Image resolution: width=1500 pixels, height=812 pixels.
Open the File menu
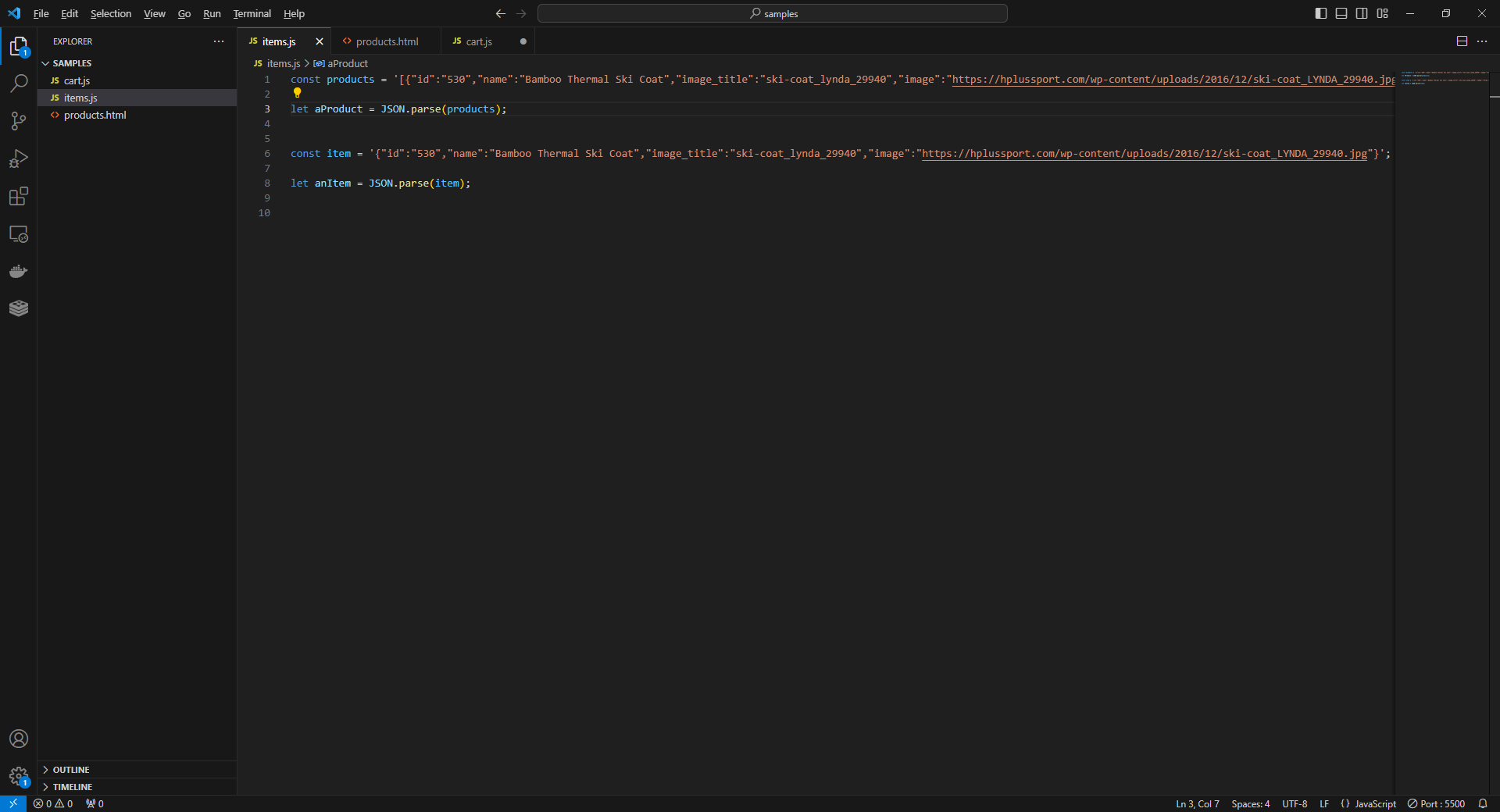pos(41,13)
